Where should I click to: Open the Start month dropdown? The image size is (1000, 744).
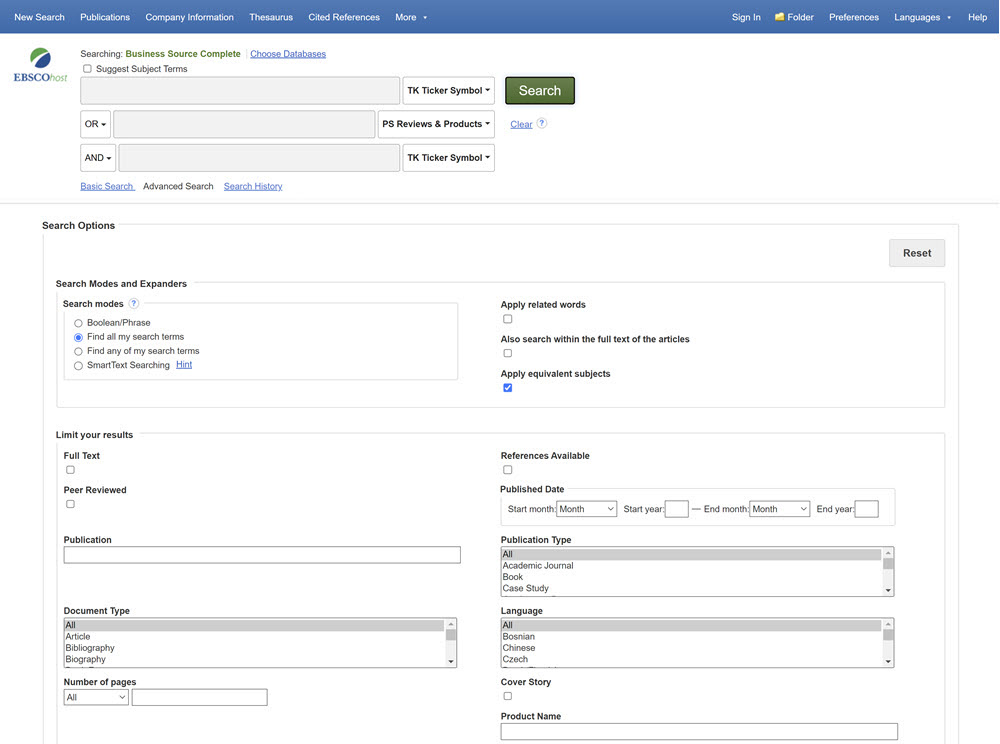coord(587,509)
